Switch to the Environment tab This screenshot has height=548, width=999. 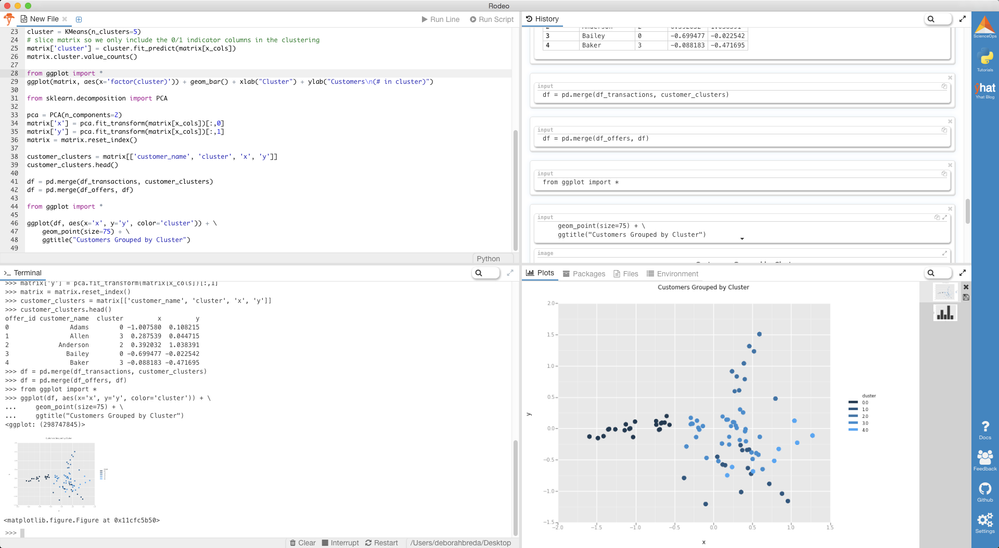[672, 274]
